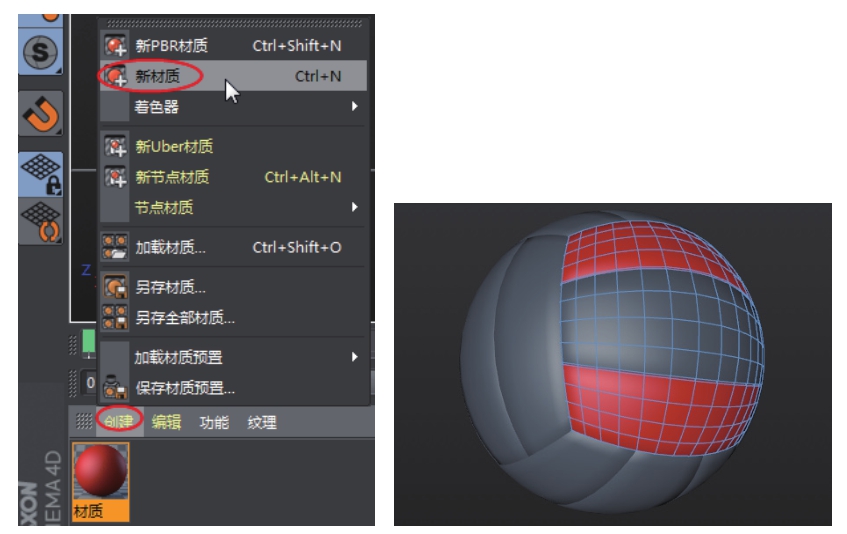Click the 保存材质预置 icon
Viewport: 847px width, 534px height.
click(116, 388)
